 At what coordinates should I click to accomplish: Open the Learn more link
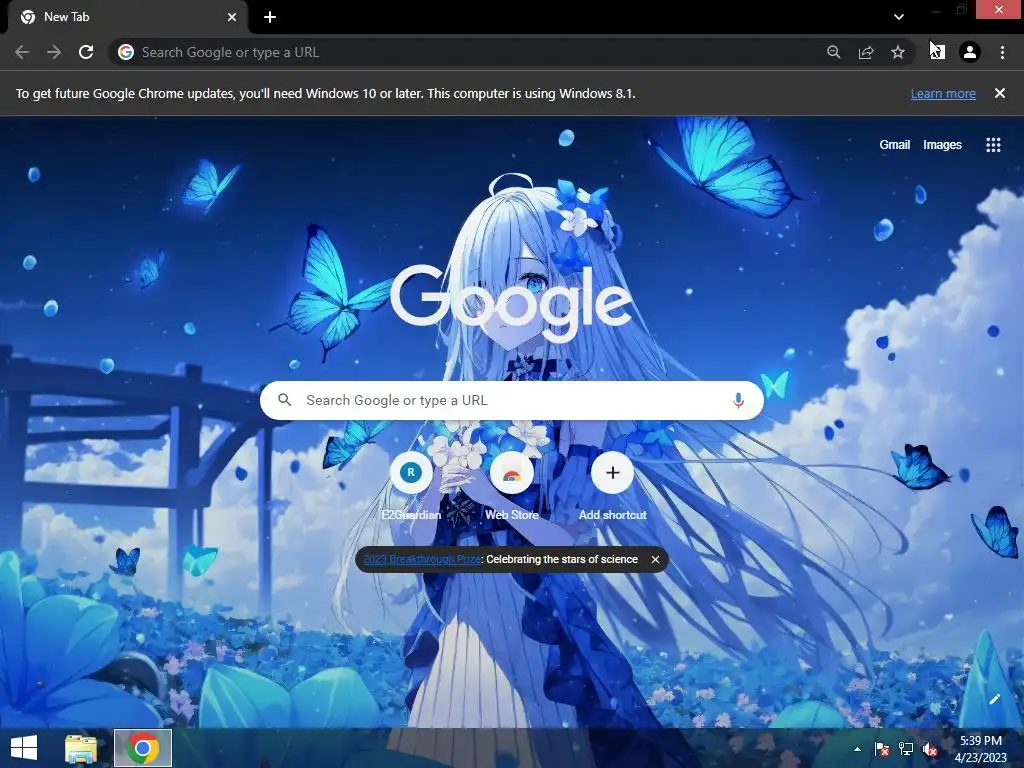(x=943, y=93)
